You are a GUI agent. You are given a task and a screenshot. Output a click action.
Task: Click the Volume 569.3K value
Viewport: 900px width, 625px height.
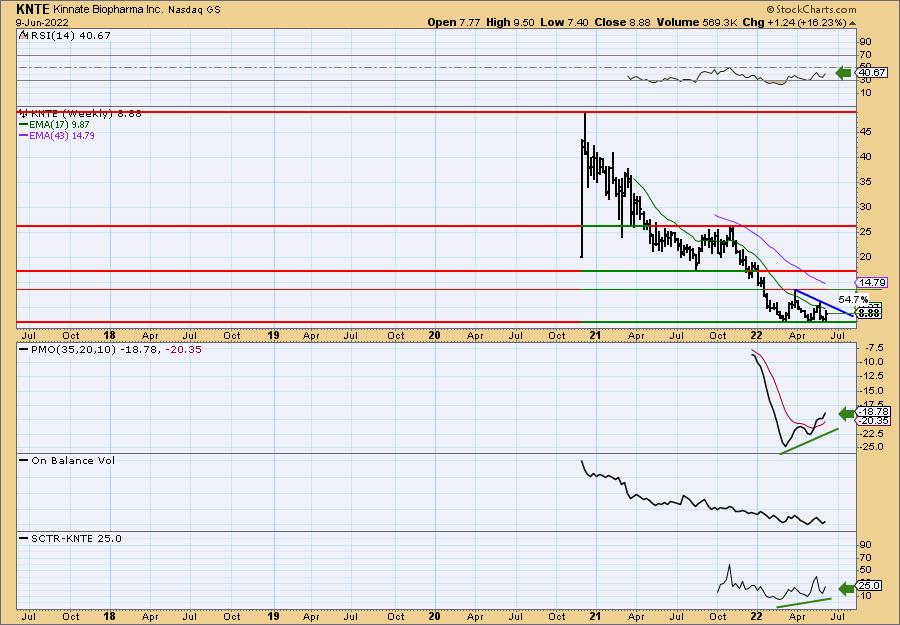697,22
